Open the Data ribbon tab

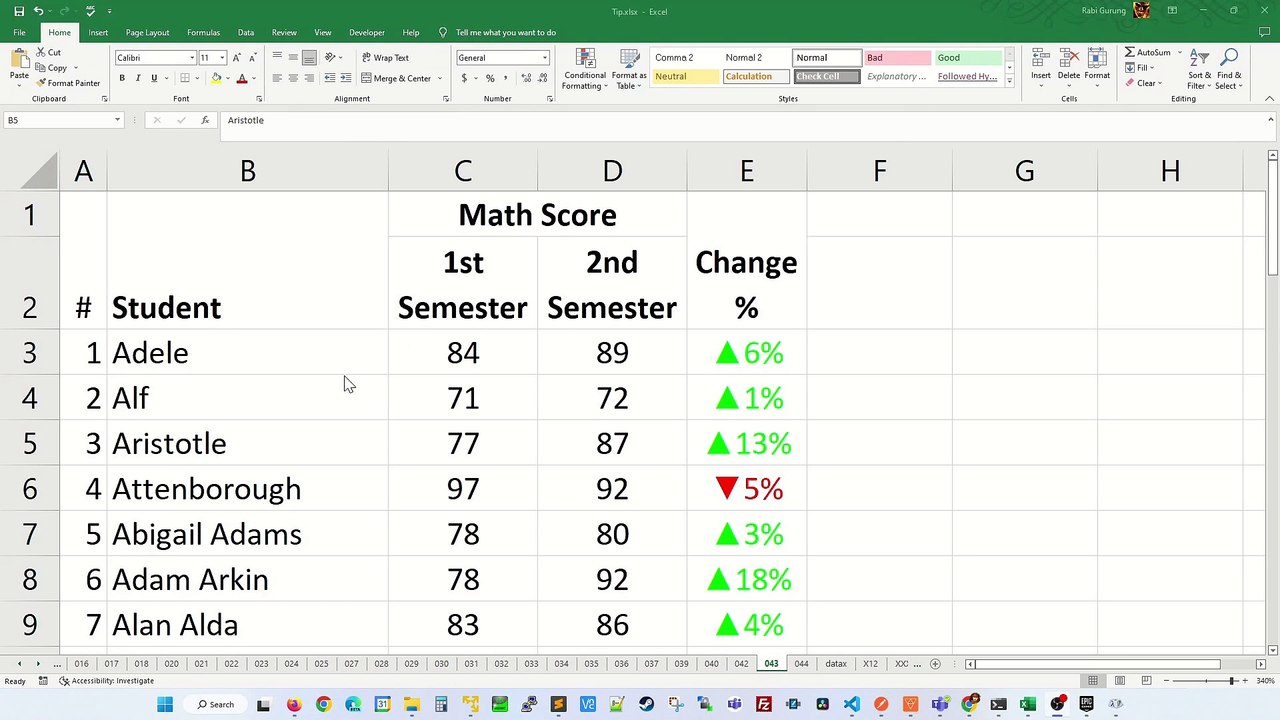tap(246, 32)
